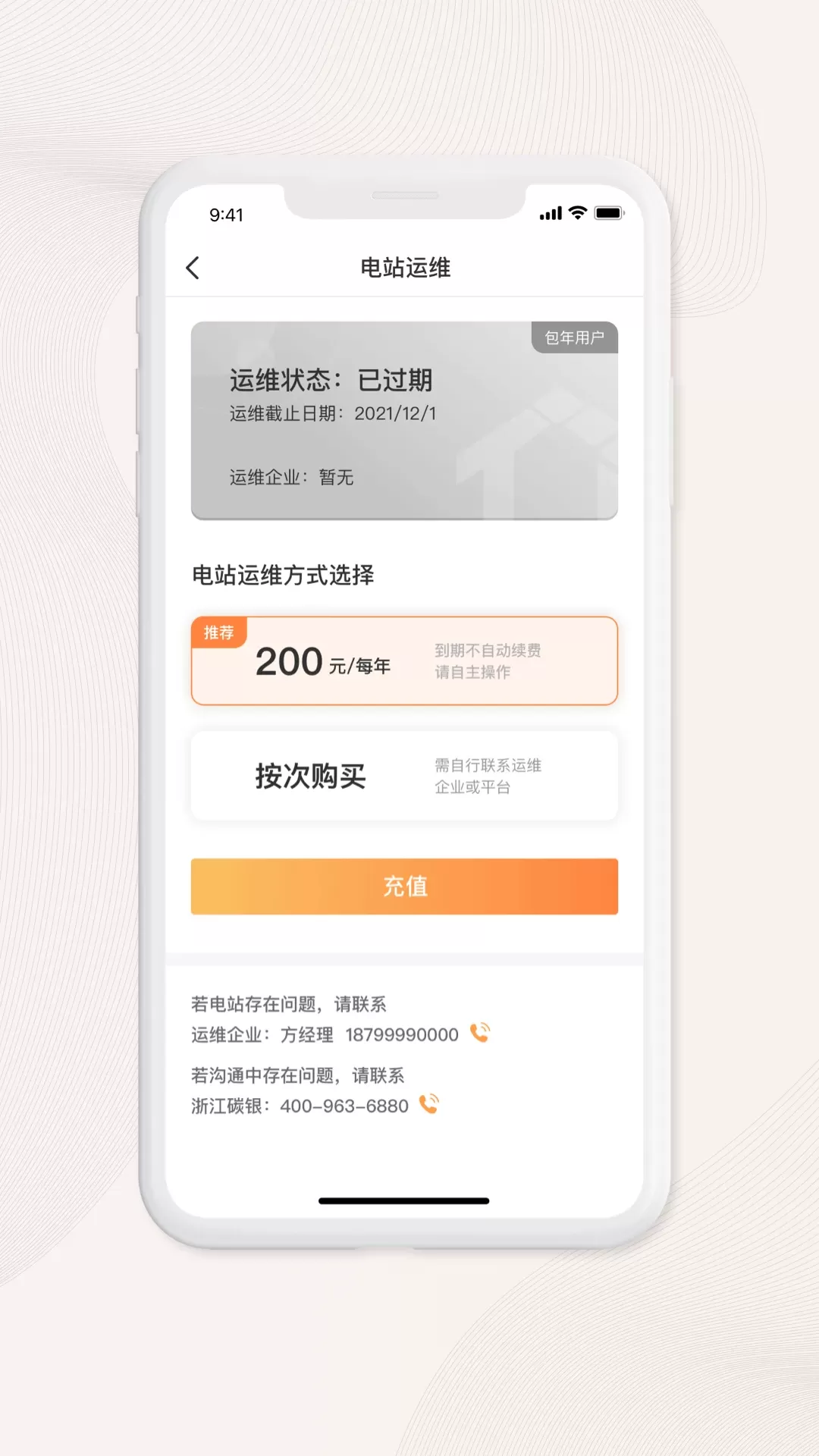Tap 需自行联系运维企业或平台 note
The image size is (819, 1456).
click(x=488, y=776)
